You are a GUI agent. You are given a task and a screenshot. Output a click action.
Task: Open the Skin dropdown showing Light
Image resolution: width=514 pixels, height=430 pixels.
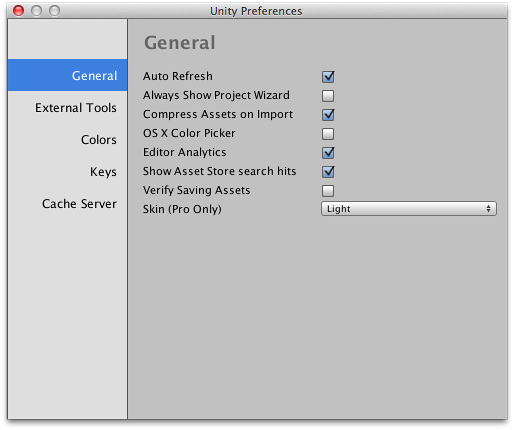[x=409, y=209]
